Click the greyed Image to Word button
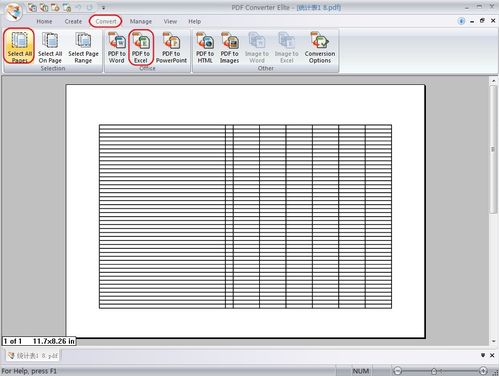The width and height of the screenshot is (499, 376). click(x=257, y=47)
